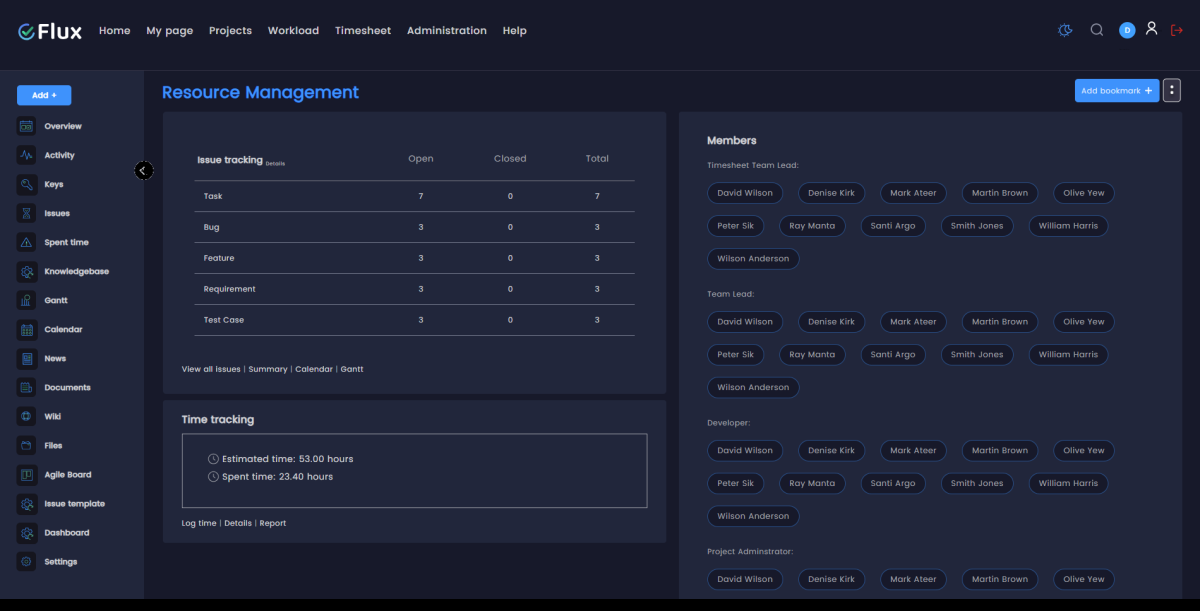Open the search magnifier in the header
Viewport: 1200px width, 611px height.
coord(1097,30)
